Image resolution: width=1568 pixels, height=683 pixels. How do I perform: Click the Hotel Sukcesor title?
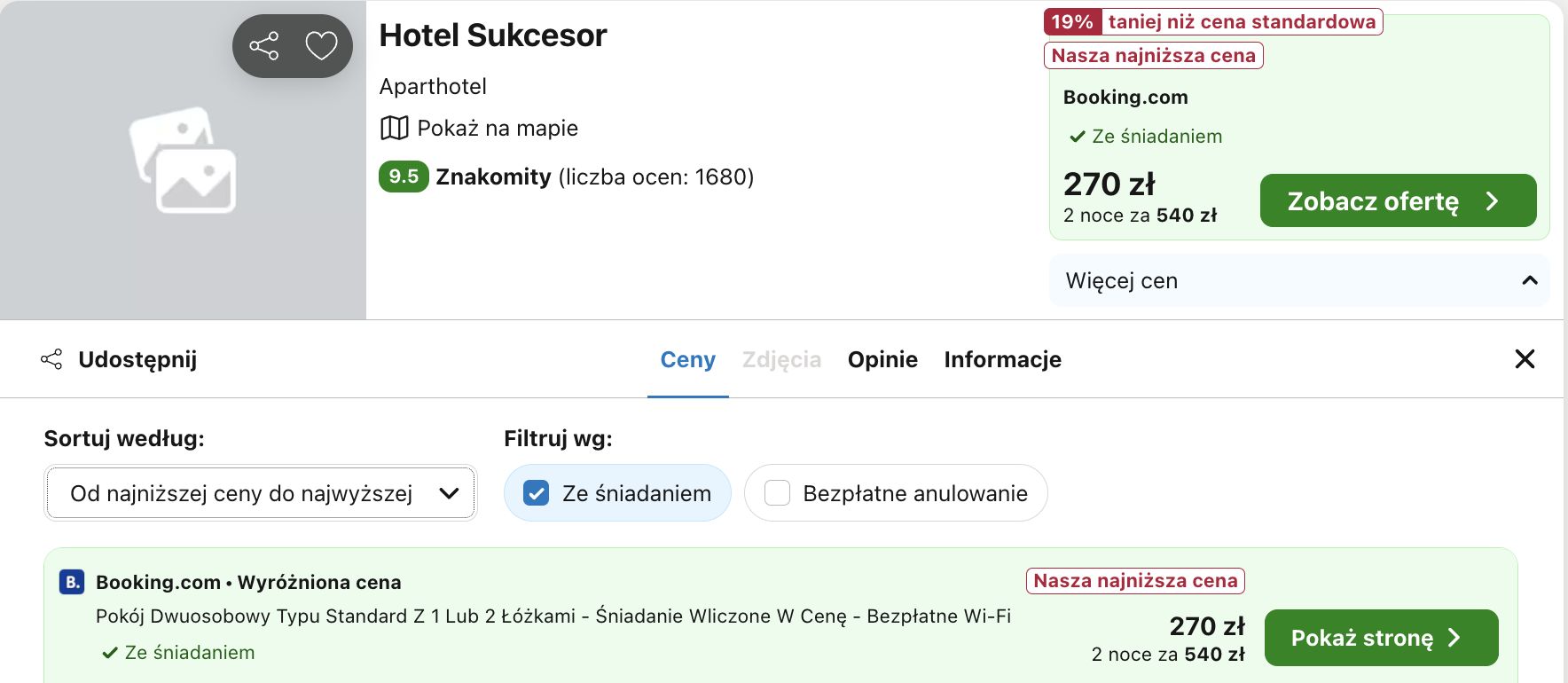coord(493,35)
